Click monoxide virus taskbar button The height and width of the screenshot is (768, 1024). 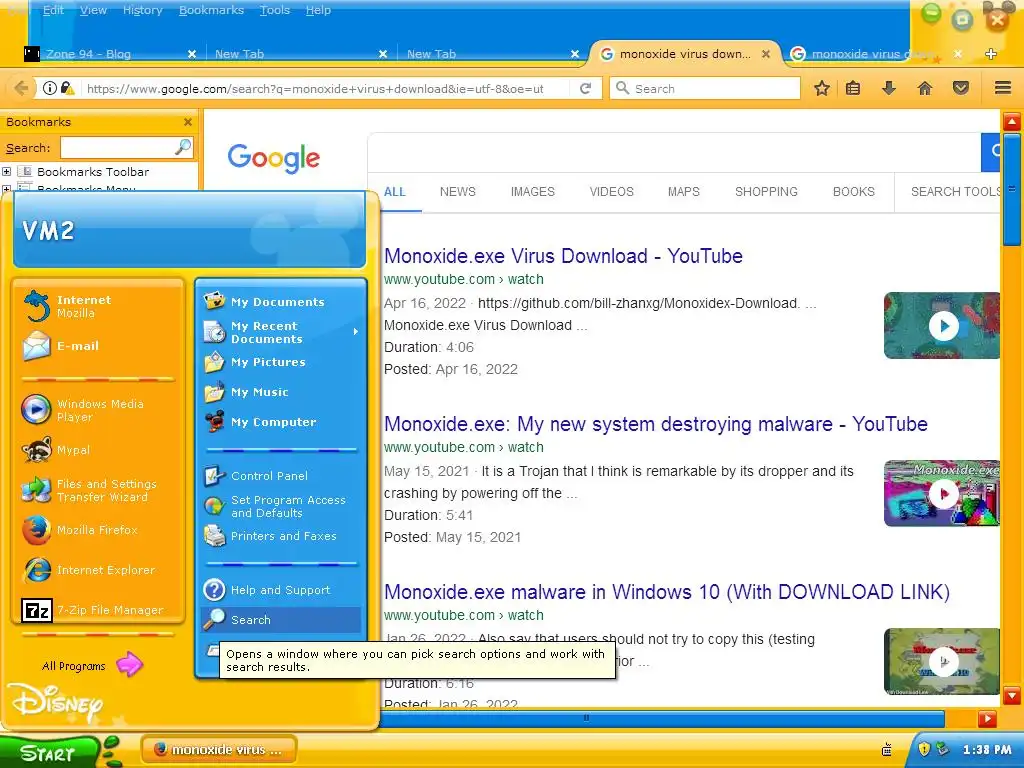[x=219, y=750]
